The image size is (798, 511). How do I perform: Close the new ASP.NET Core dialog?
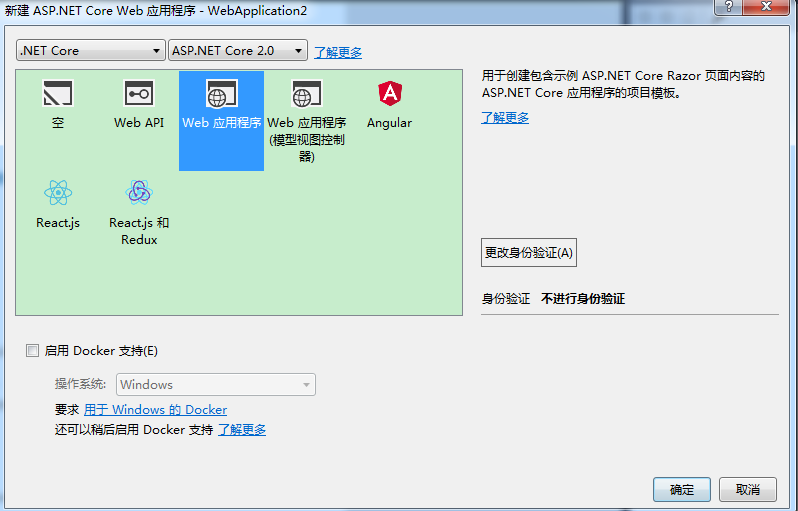click(x=766, y=7)
